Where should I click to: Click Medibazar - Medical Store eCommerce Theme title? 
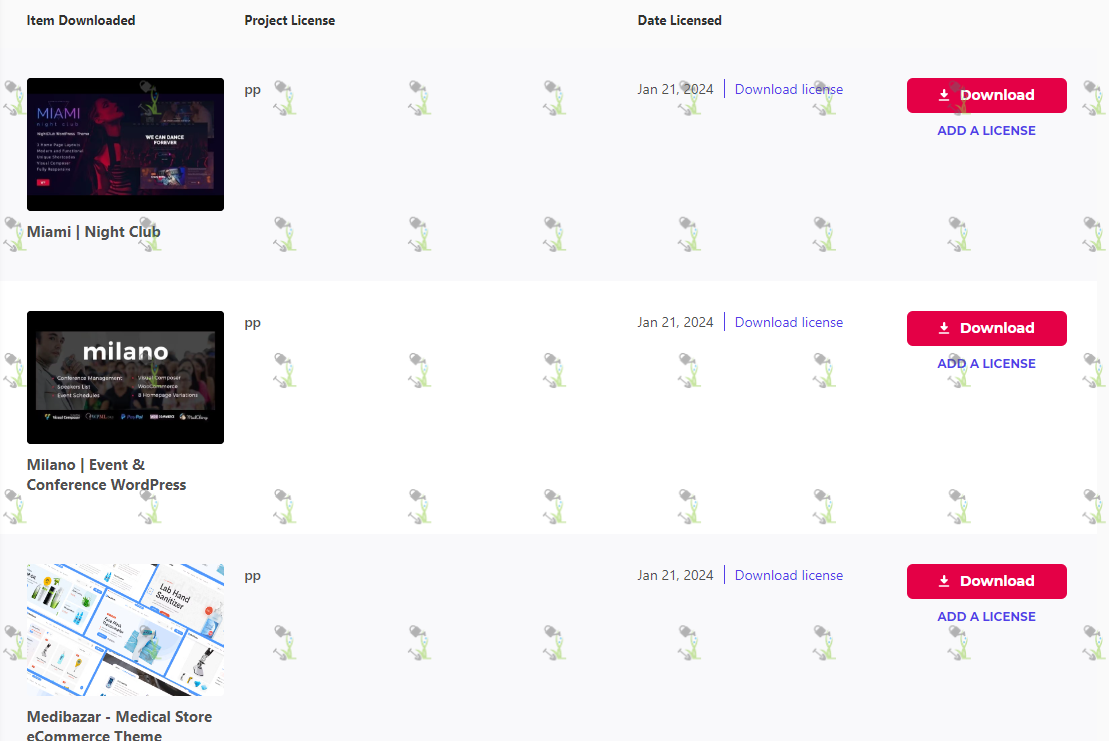120,727
